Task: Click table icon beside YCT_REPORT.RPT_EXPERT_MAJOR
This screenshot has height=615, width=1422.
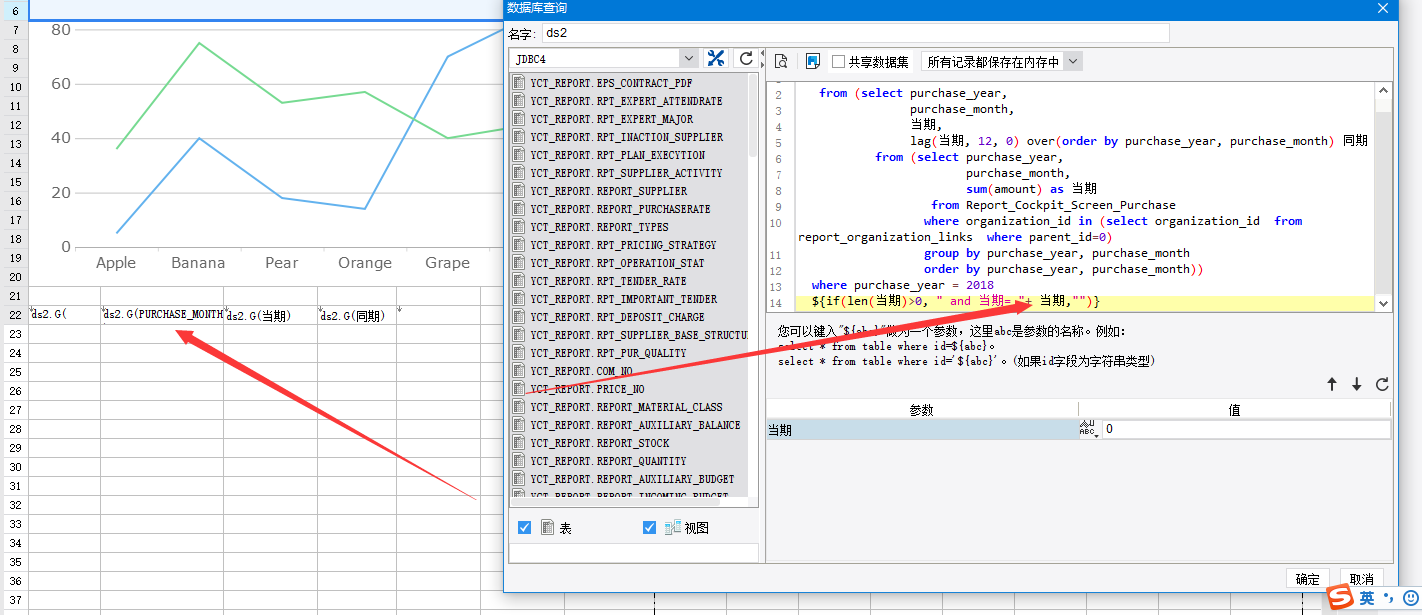Action: click(519, 119)
